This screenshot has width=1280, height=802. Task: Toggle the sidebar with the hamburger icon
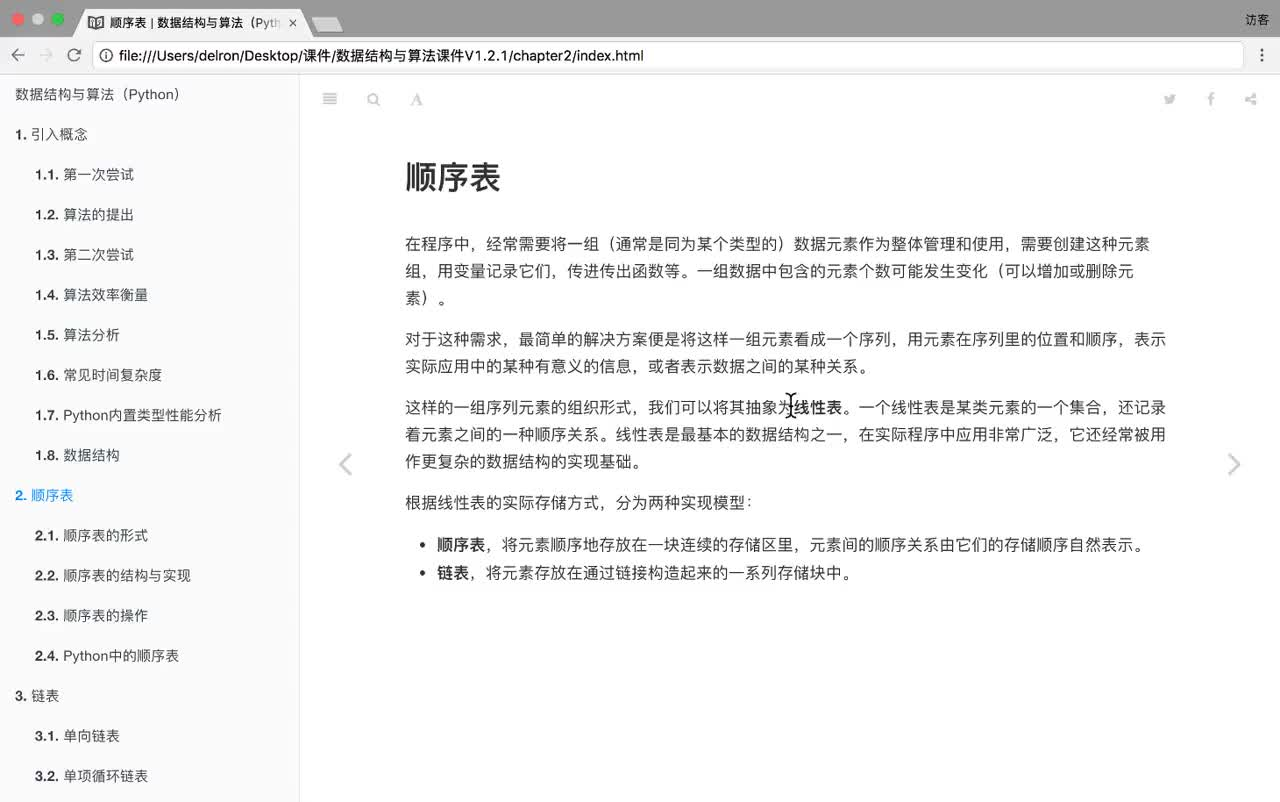point(330,99)
